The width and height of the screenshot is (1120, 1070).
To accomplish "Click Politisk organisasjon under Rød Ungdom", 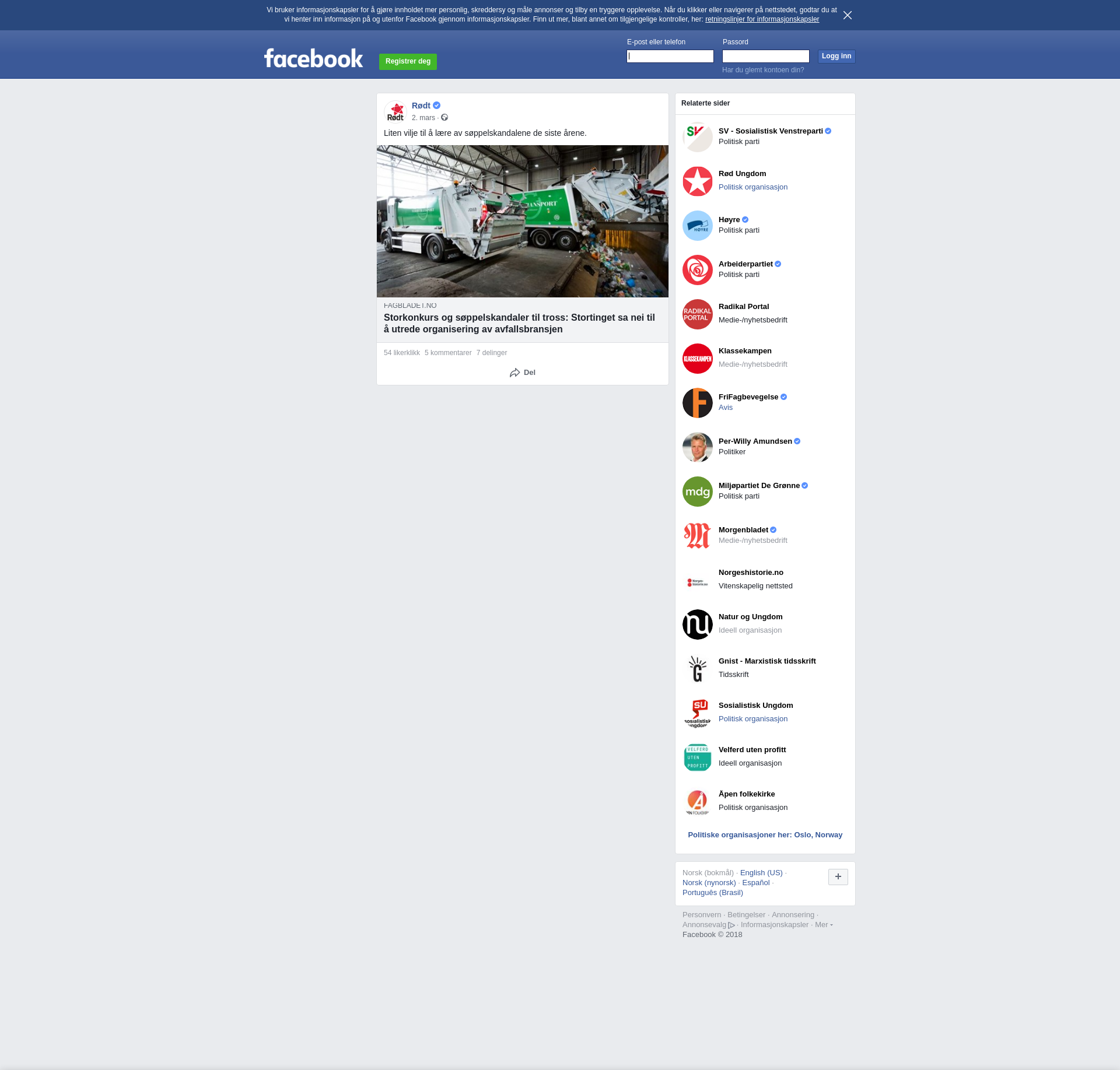I will click(753, 187).
